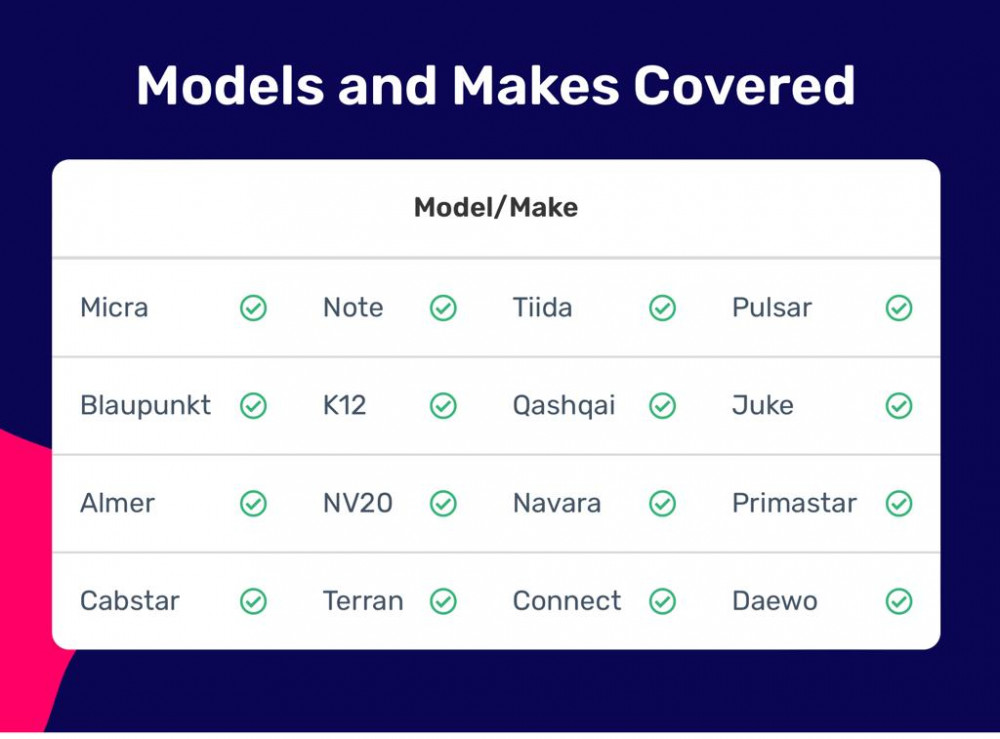Screen dimensions: 1000x739
Task: Click the check icon next to Cabstar
Action: (x=253, y=601)
